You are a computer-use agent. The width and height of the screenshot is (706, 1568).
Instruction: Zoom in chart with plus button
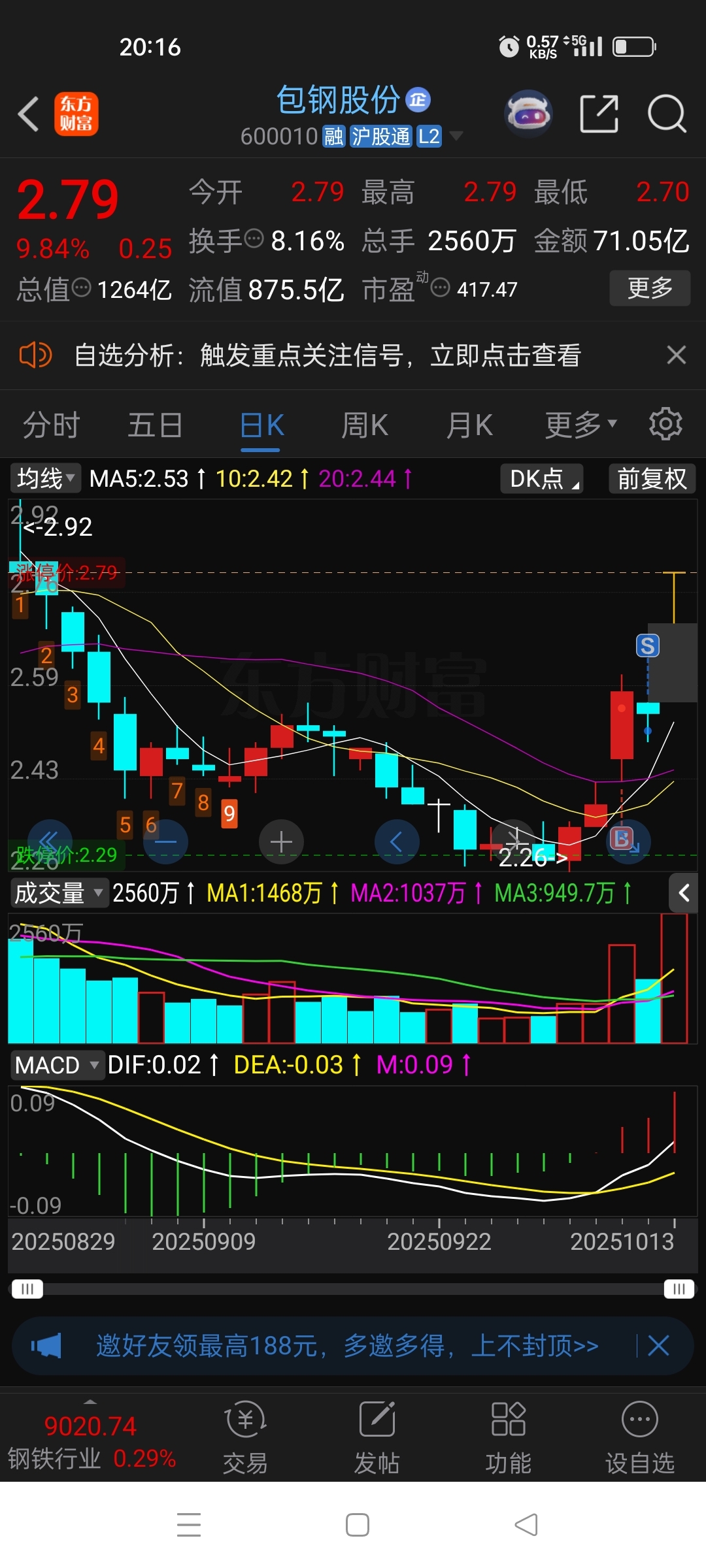tap(281, 841)
